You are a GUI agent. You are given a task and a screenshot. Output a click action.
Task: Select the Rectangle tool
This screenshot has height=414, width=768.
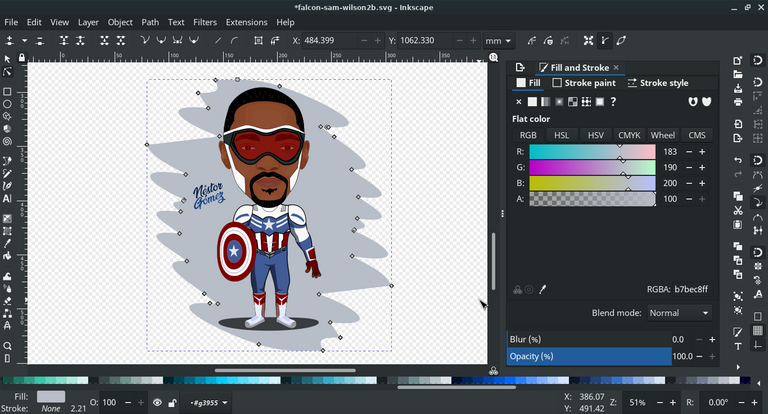tap(7, 92)
